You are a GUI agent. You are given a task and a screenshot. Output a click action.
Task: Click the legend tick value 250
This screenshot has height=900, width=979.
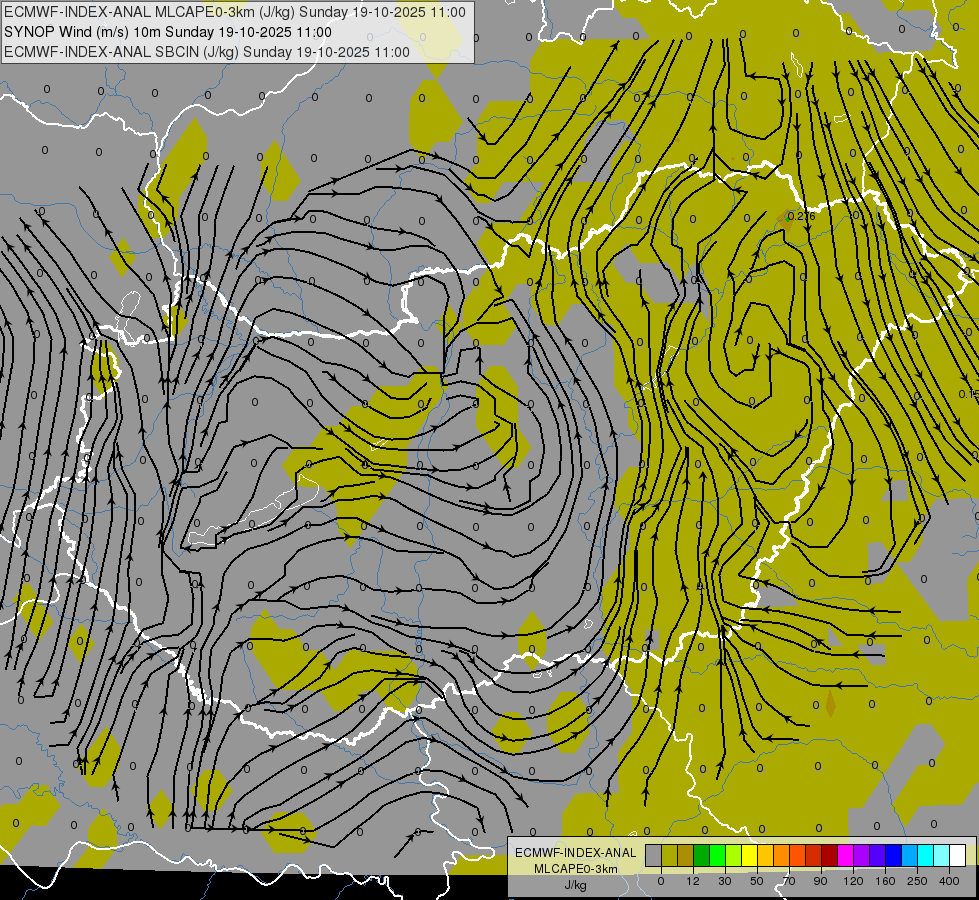pos(917,881)
